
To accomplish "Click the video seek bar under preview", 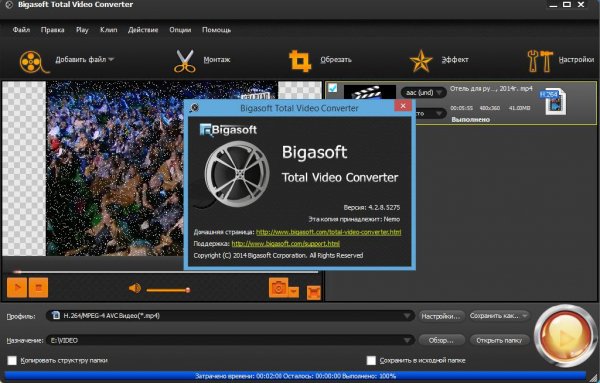I will 165,272.
